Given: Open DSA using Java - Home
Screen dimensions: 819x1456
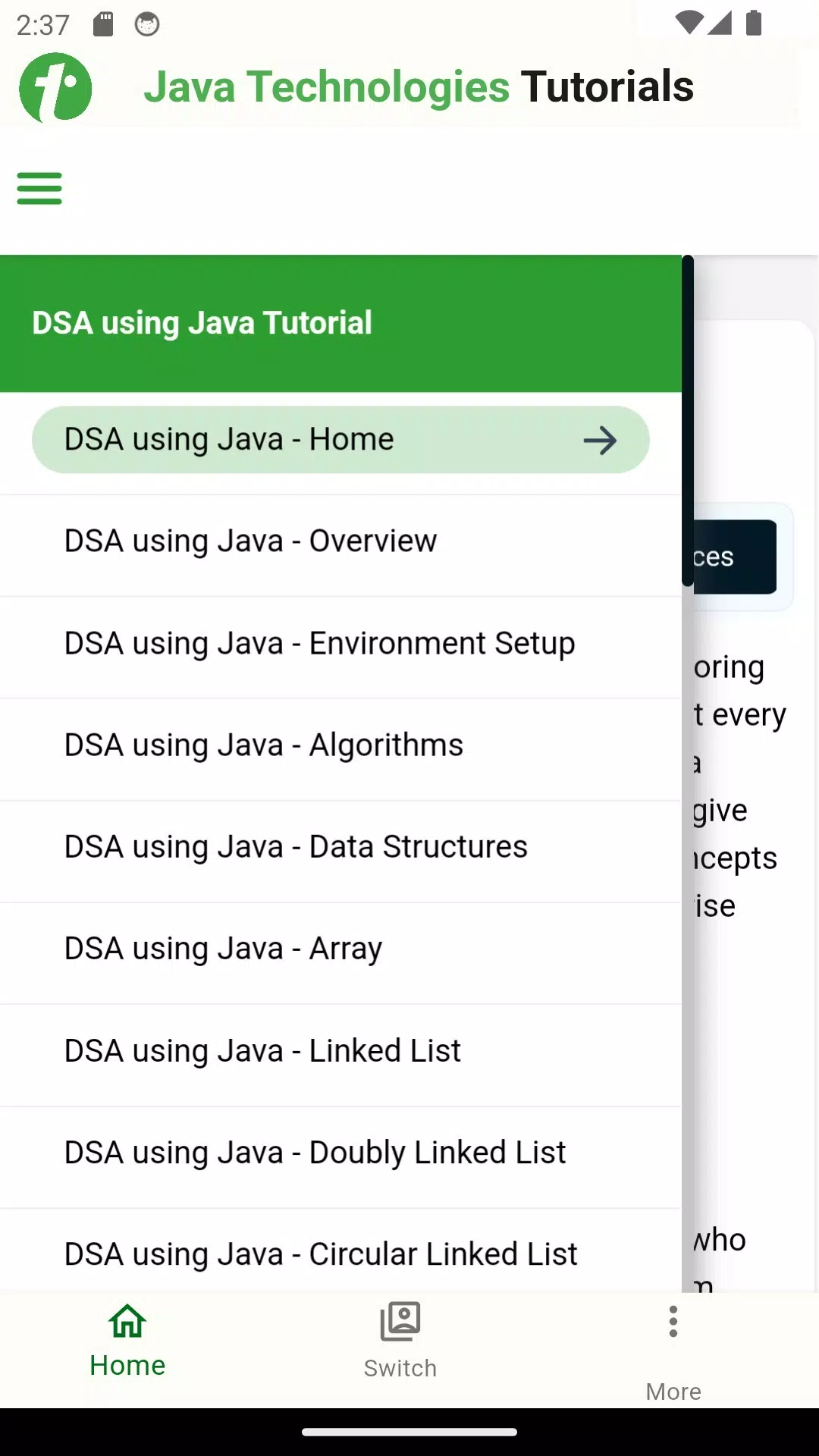Looking at the screenshot, I should (x=340, y=440).
